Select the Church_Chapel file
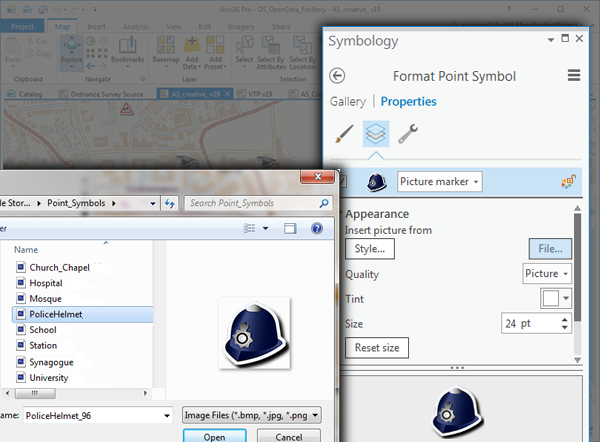Image resolution: width=600 pixels, height=442 pixels. click(59, 267)
